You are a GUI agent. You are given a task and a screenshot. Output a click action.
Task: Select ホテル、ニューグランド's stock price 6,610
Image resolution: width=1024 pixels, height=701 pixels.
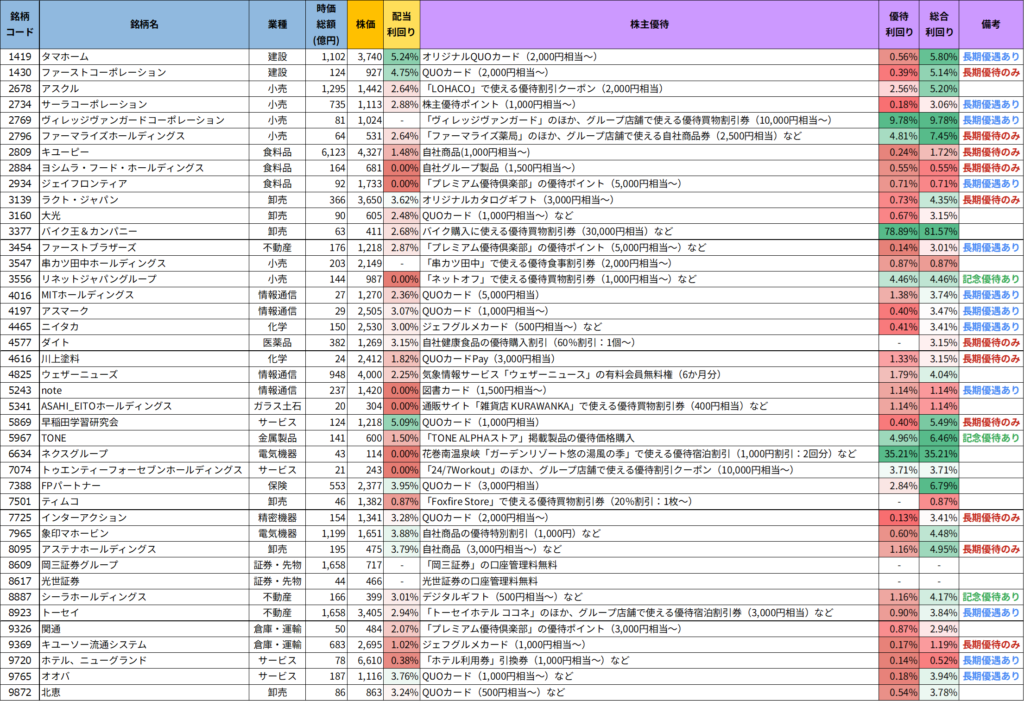click(x=366, y=660)
